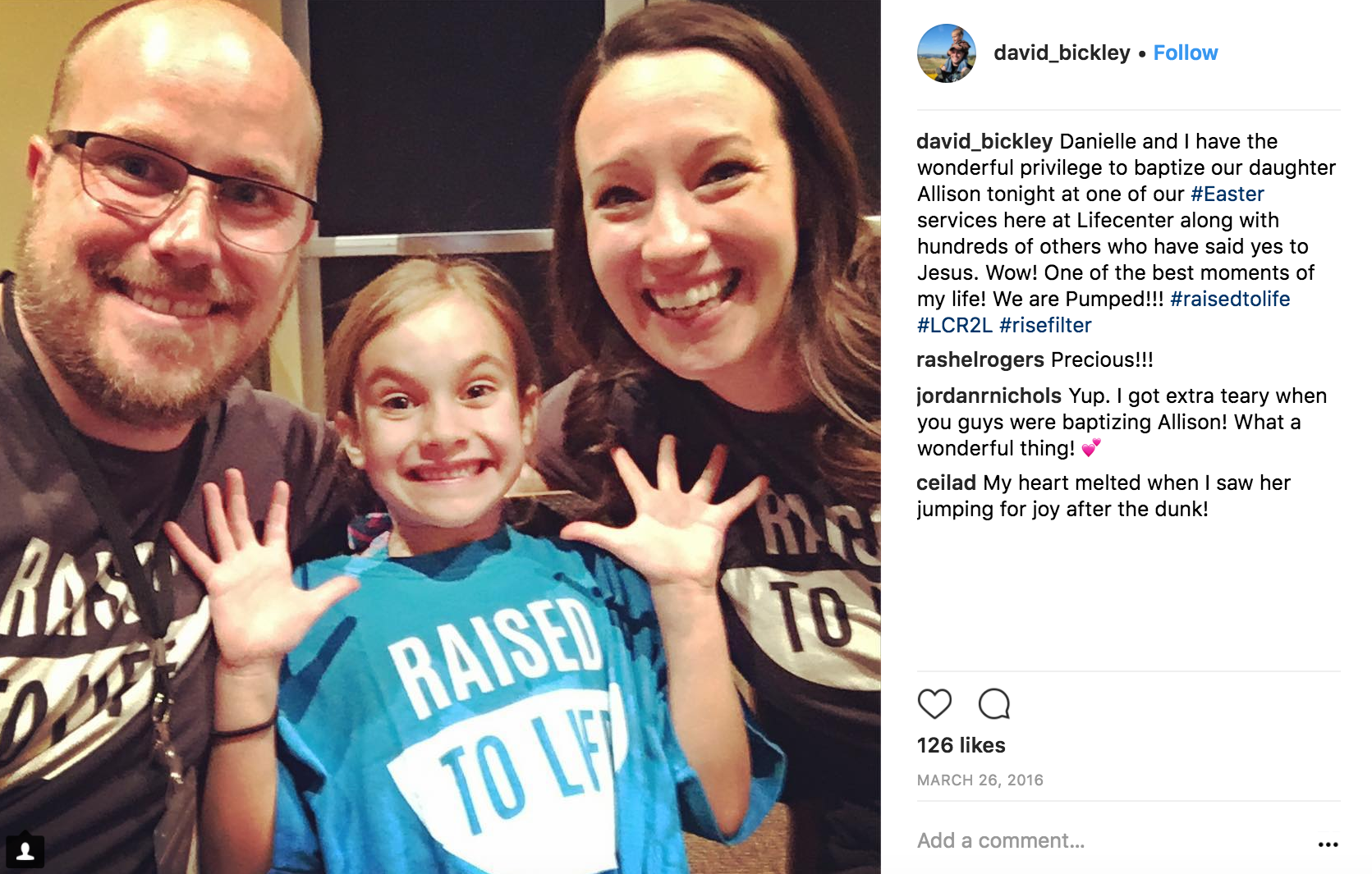Visit ceilad commenter profile

tap(946, 483)
